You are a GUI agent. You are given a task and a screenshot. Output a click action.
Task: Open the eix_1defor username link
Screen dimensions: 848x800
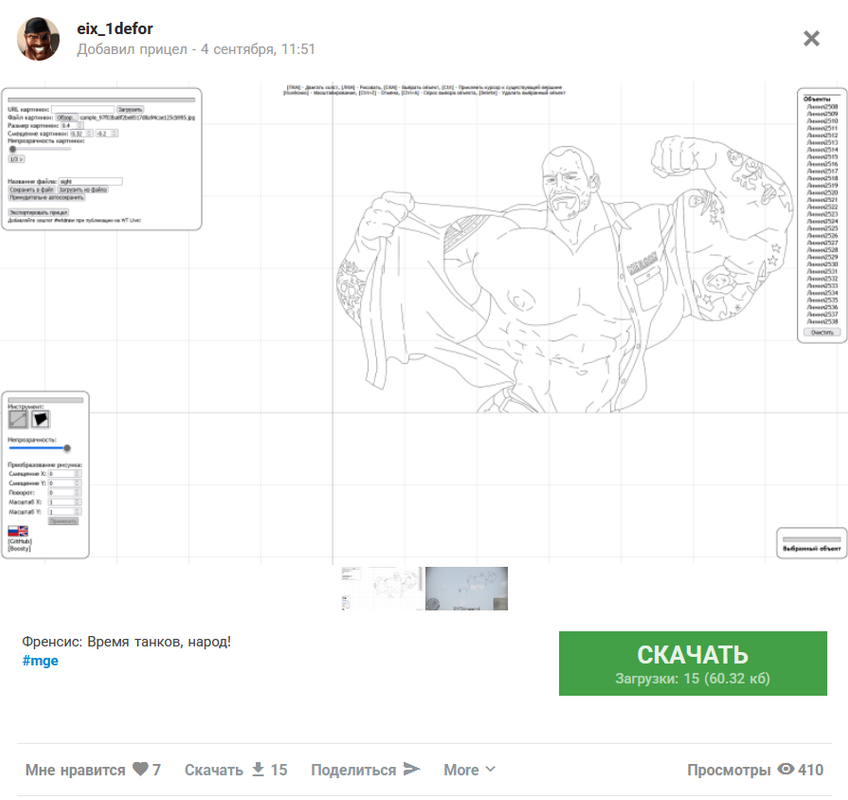point(115,29)
